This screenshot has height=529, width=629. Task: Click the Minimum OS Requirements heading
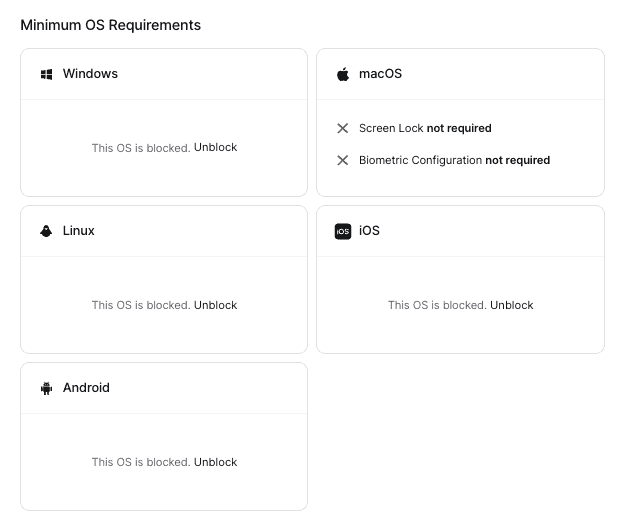click(x=110, y=25)
